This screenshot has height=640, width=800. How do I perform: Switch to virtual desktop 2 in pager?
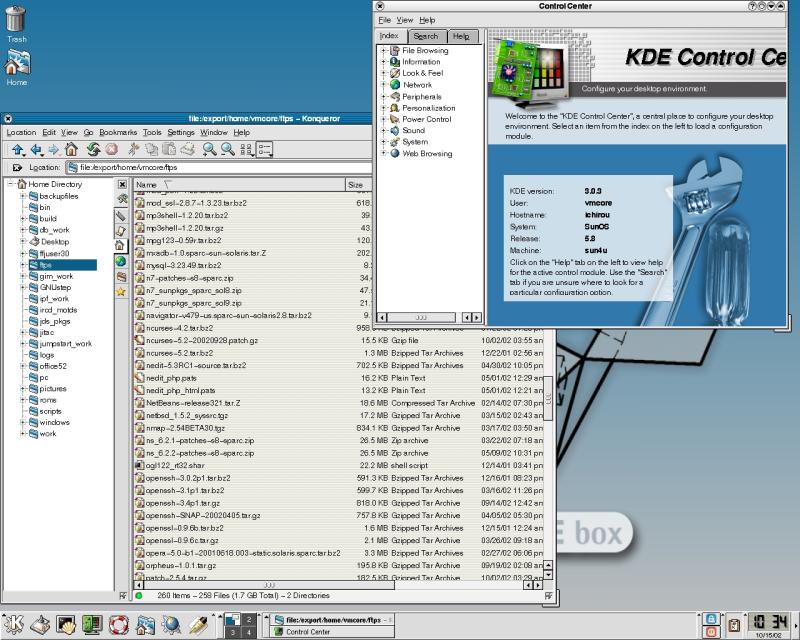click(246, 619)
